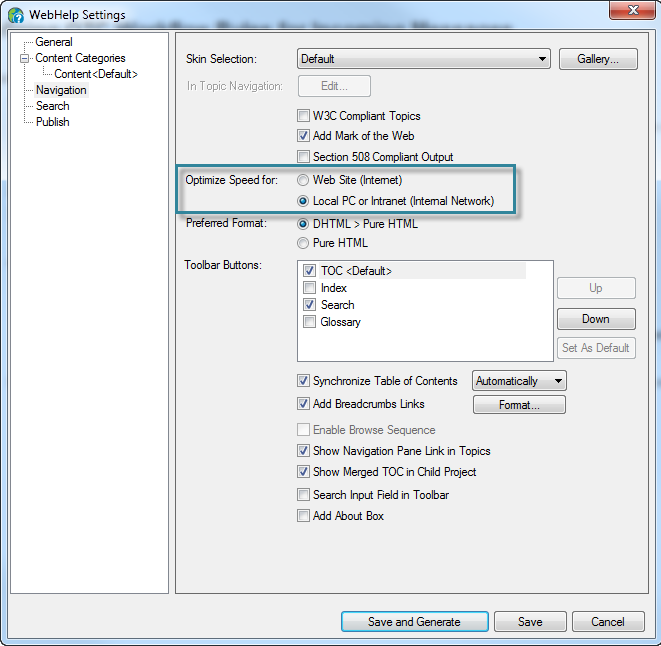Viewport: 661px width, 646px height.
Task: Uncheck TOC <Default> toolbar button
Action: [309, 271]
